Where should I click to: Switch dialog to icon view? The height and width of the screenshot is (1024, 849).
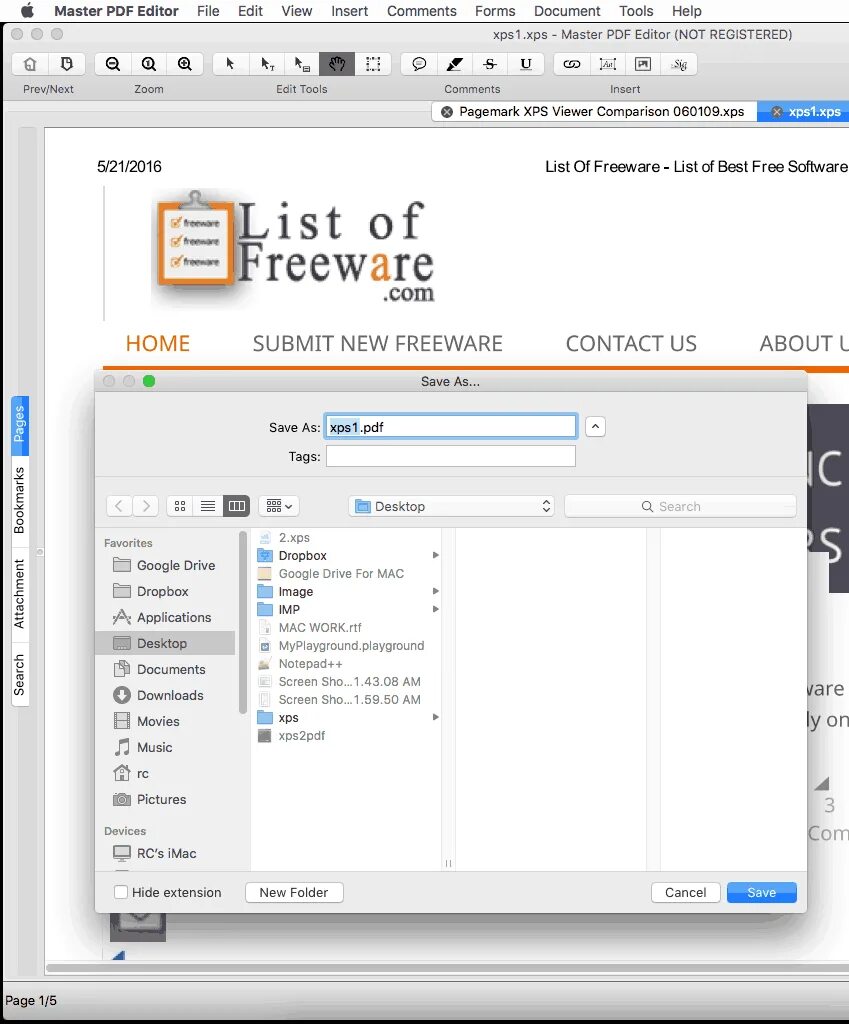tap(180, 506)
